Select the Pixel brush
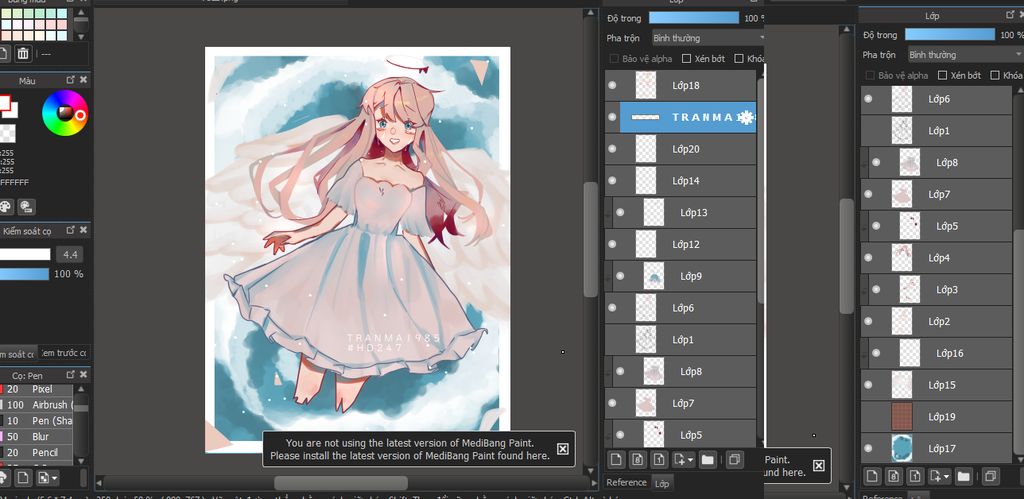1024x499 pixels. [x=37, y=389]
